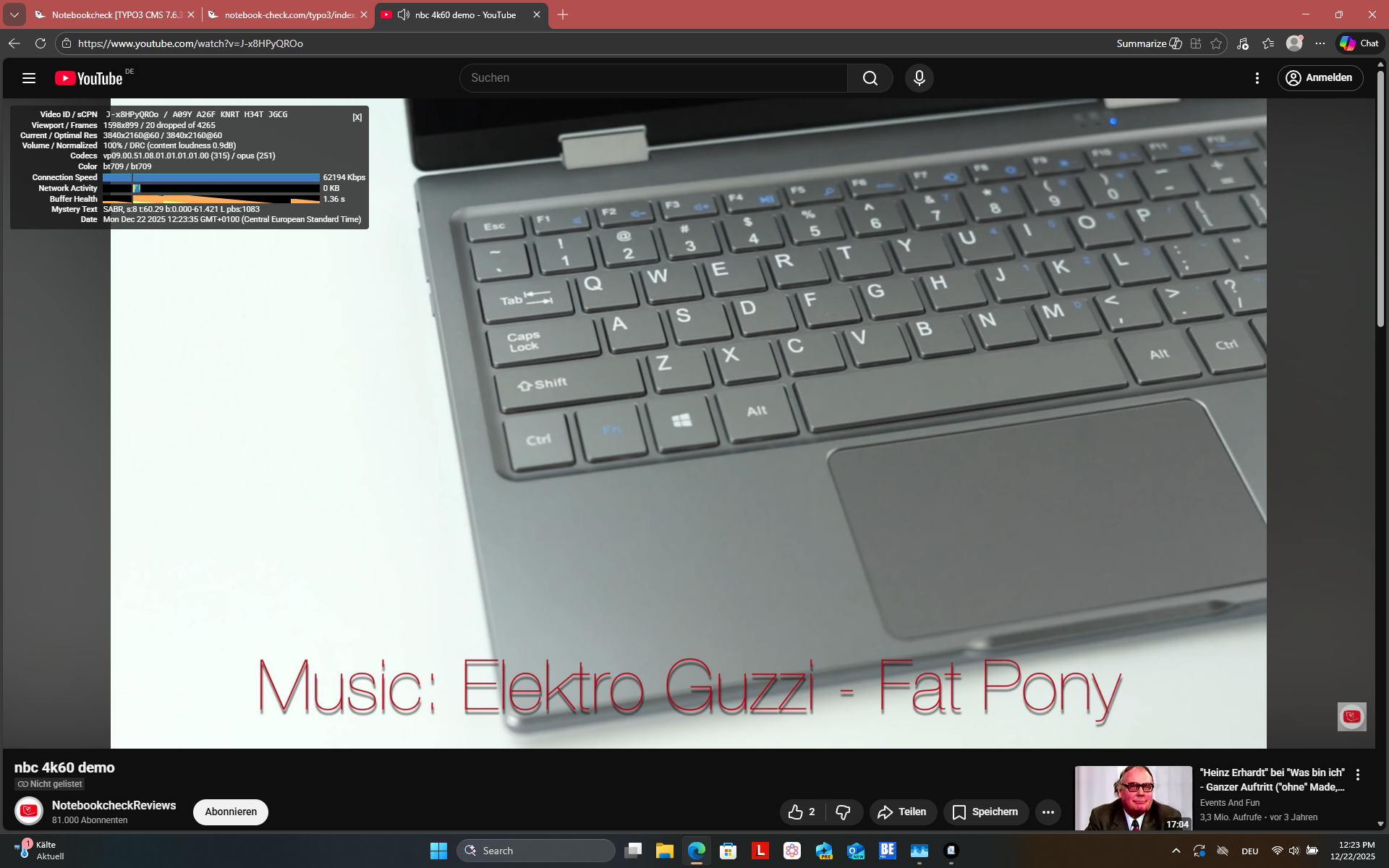Screen dimensions: 1389x868
Task: Expand more actions below the video
Action: 1048,812
